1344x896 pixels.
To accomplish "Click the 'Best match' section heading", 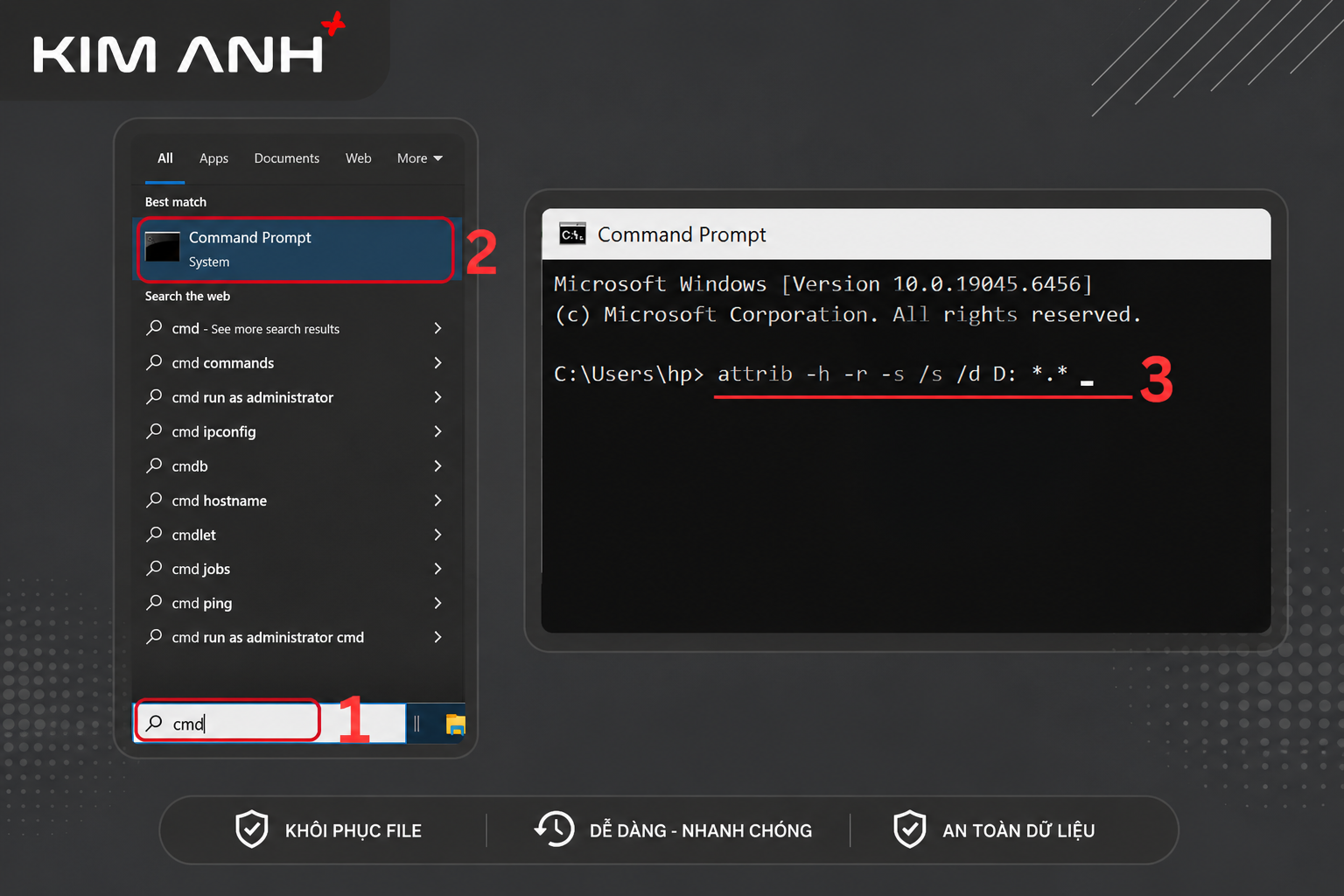I will point(176,202).
